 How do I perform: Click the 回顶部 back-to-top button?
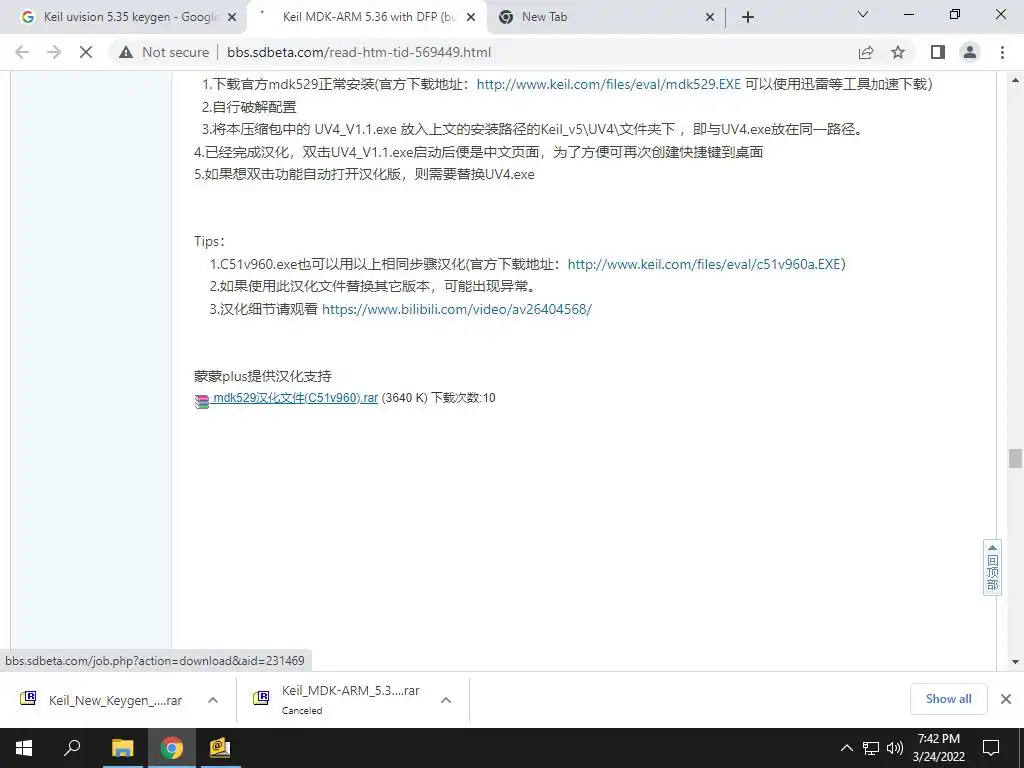pyautogui.click(x=992, y=568)
